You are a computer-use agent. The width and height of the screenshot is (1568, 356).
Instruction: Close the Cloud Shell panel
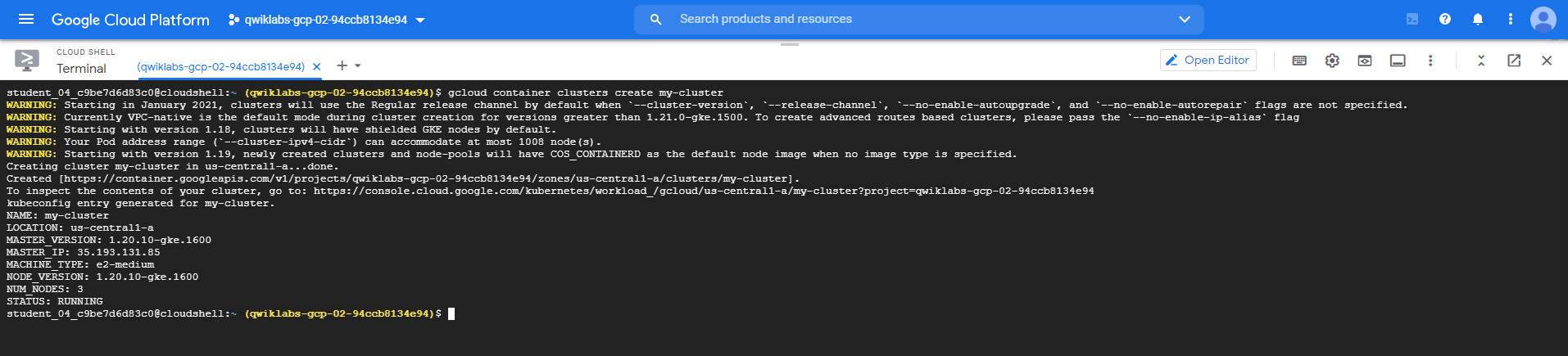1547,61
